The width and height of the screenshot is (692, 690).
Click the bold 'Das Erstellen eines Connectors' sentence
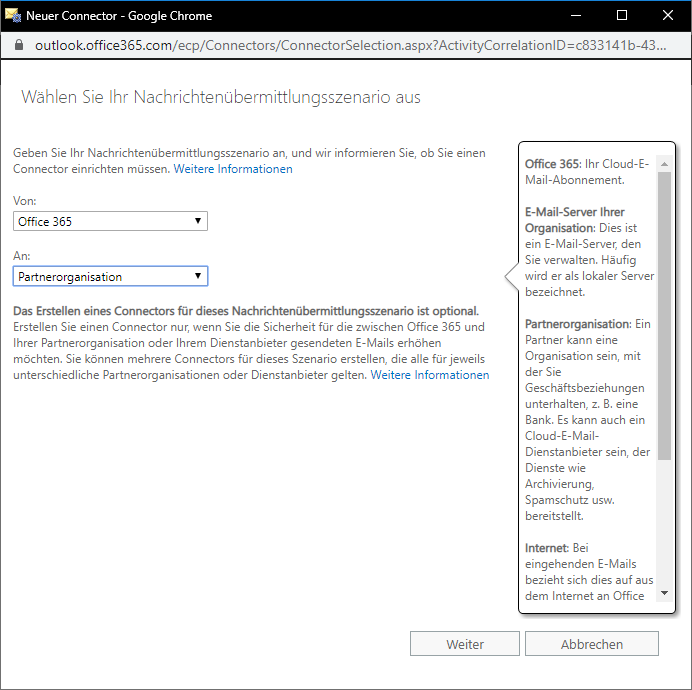click(x=246, y=311)
